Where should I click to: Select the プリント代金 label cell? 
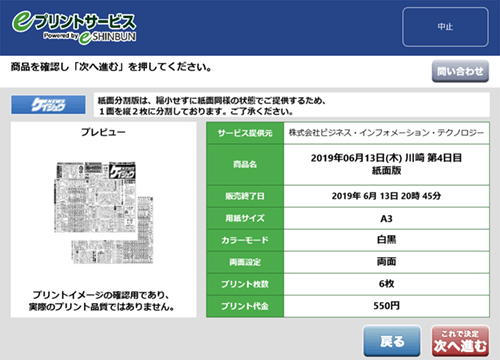(x=245, y=306)
